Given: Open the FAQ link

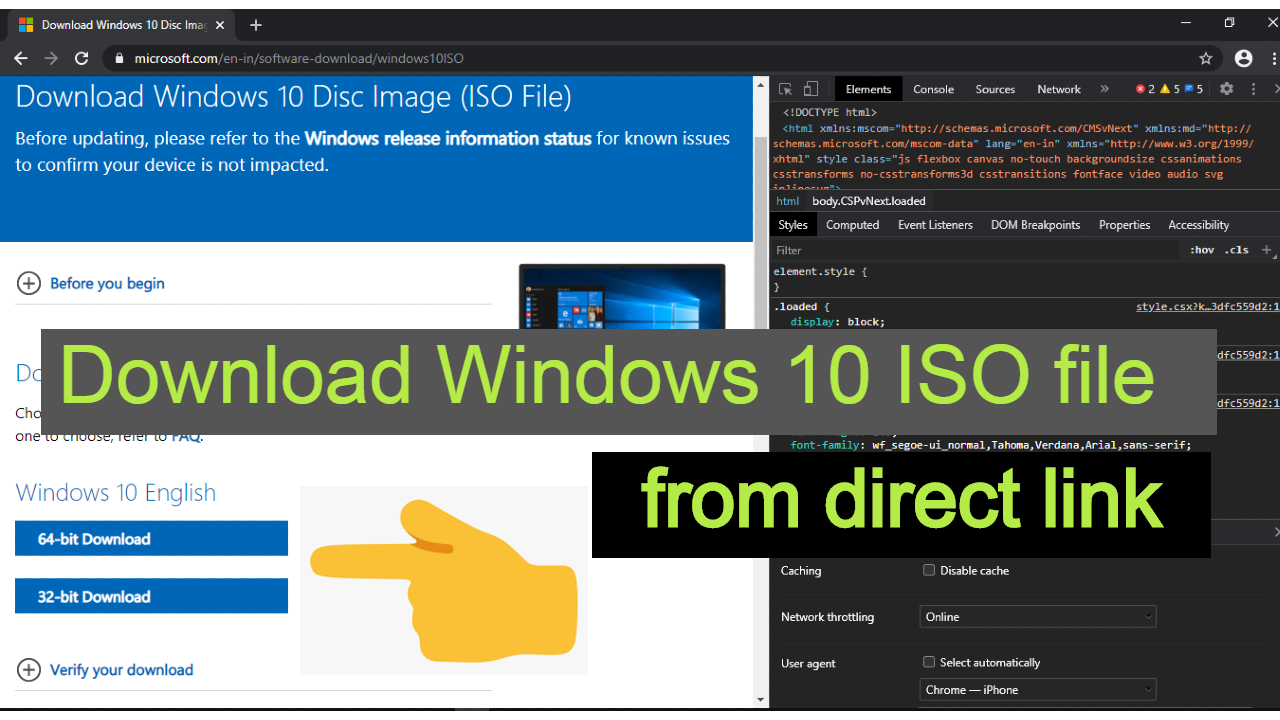Looking at the screenshot, I should pos(186,436).
